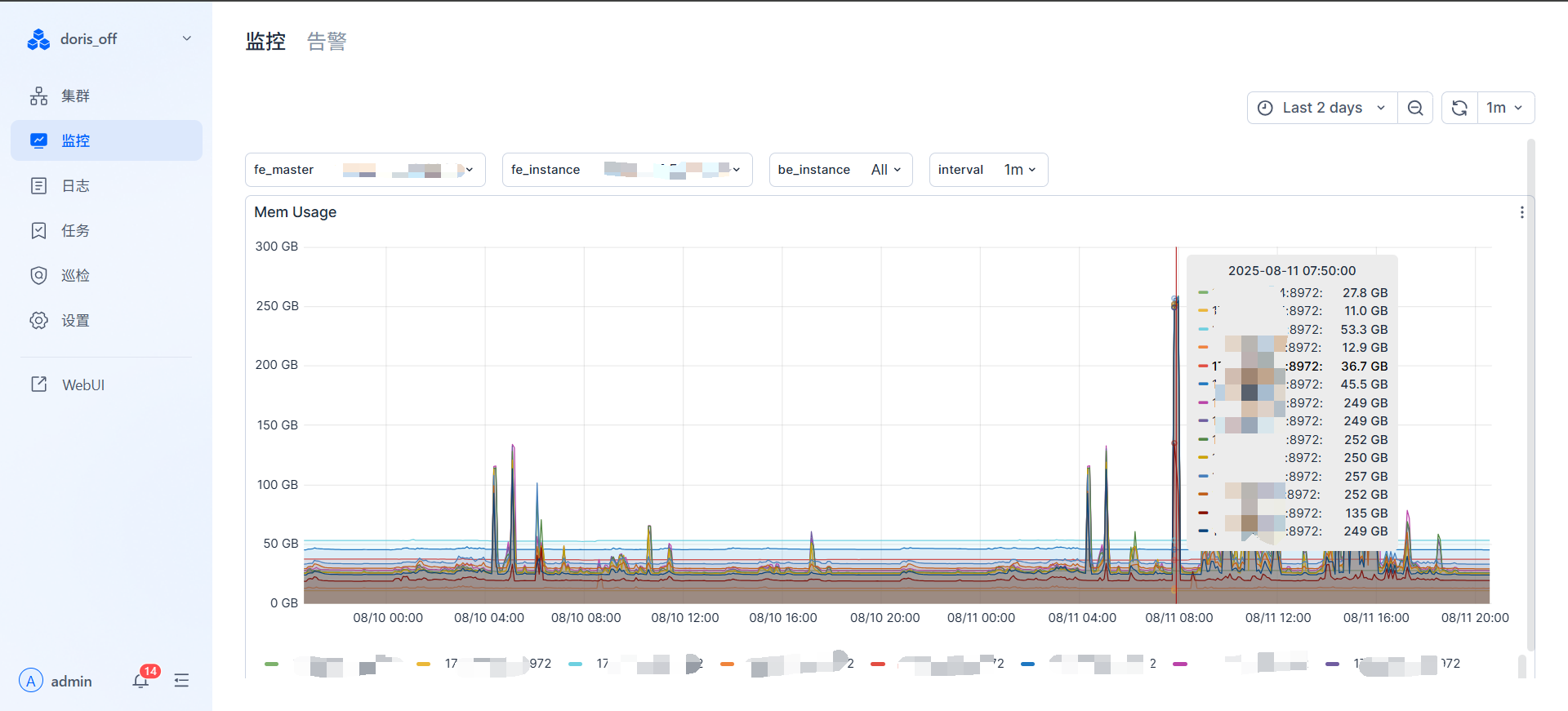
Task: Open the Mem Usage panel menu dots
Action: 1521,212
